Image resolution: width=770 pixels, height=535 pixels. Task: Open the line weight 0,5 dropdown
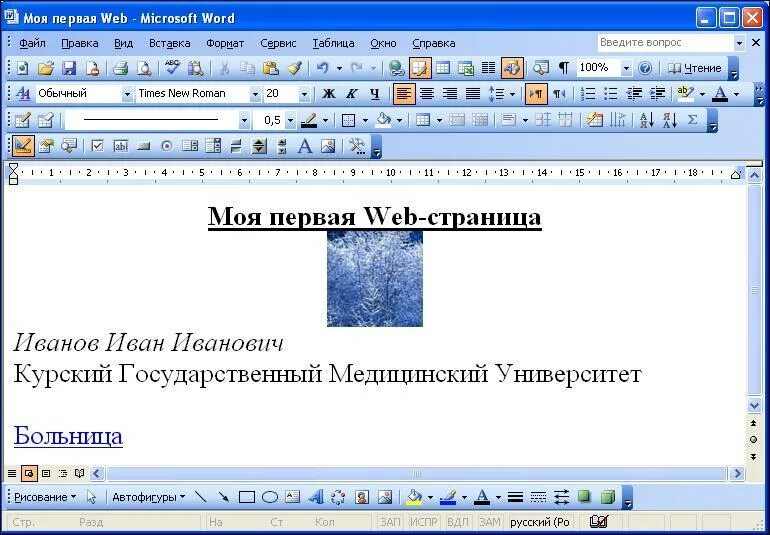click(290, 120)
